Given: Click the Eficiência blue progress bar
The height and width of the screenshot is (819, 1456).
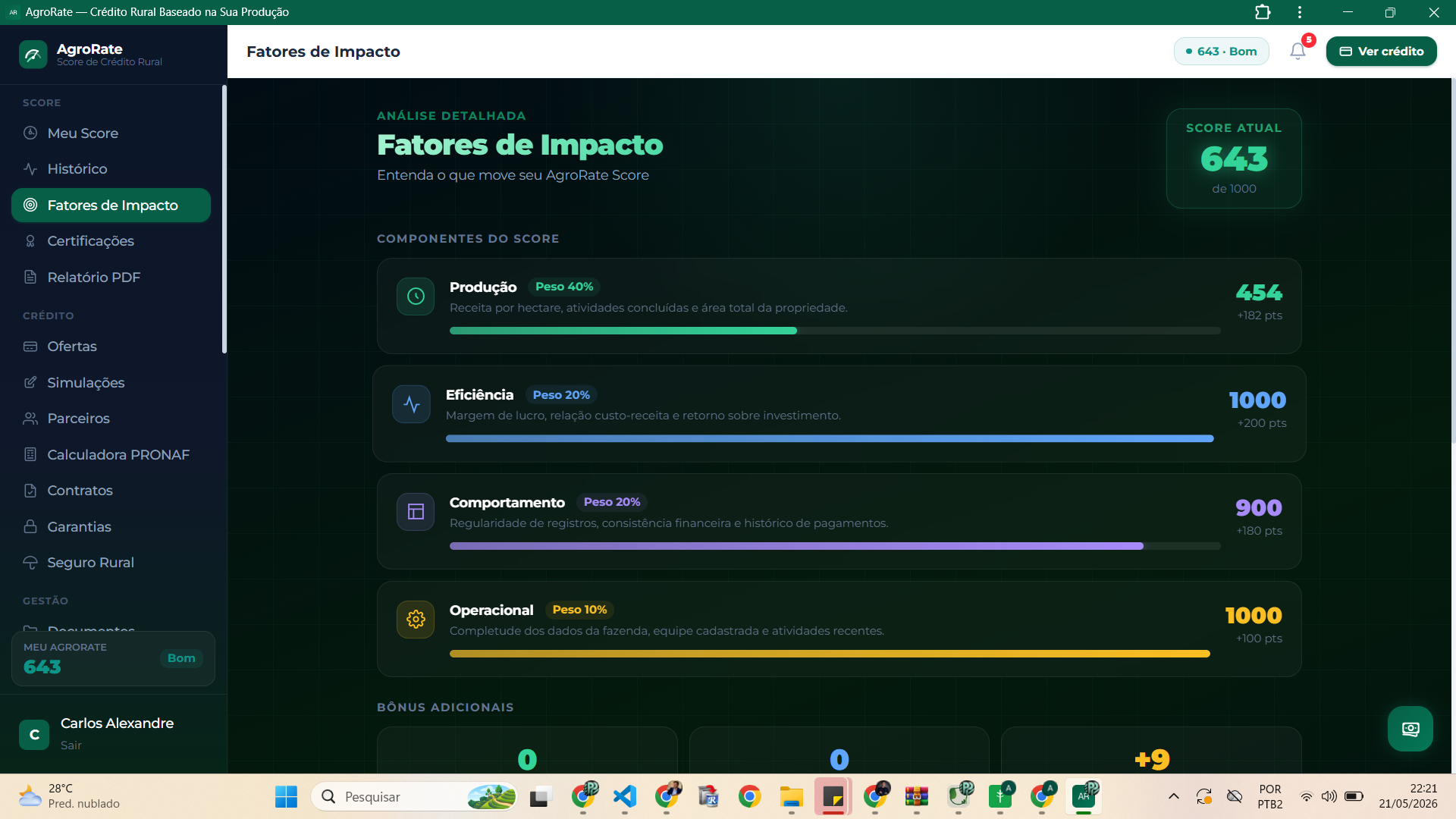Looking at the screenshot, I should [830, 438].
